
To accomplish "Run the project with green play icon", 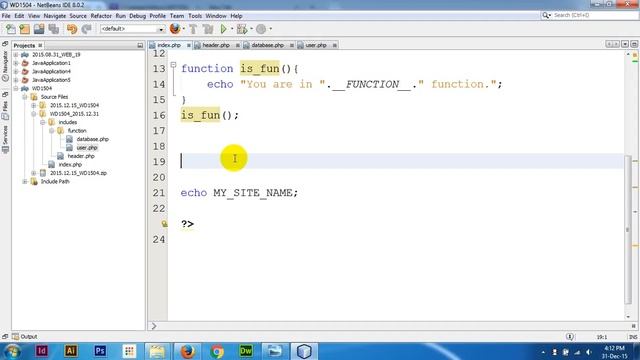I will tap(223, 29).
